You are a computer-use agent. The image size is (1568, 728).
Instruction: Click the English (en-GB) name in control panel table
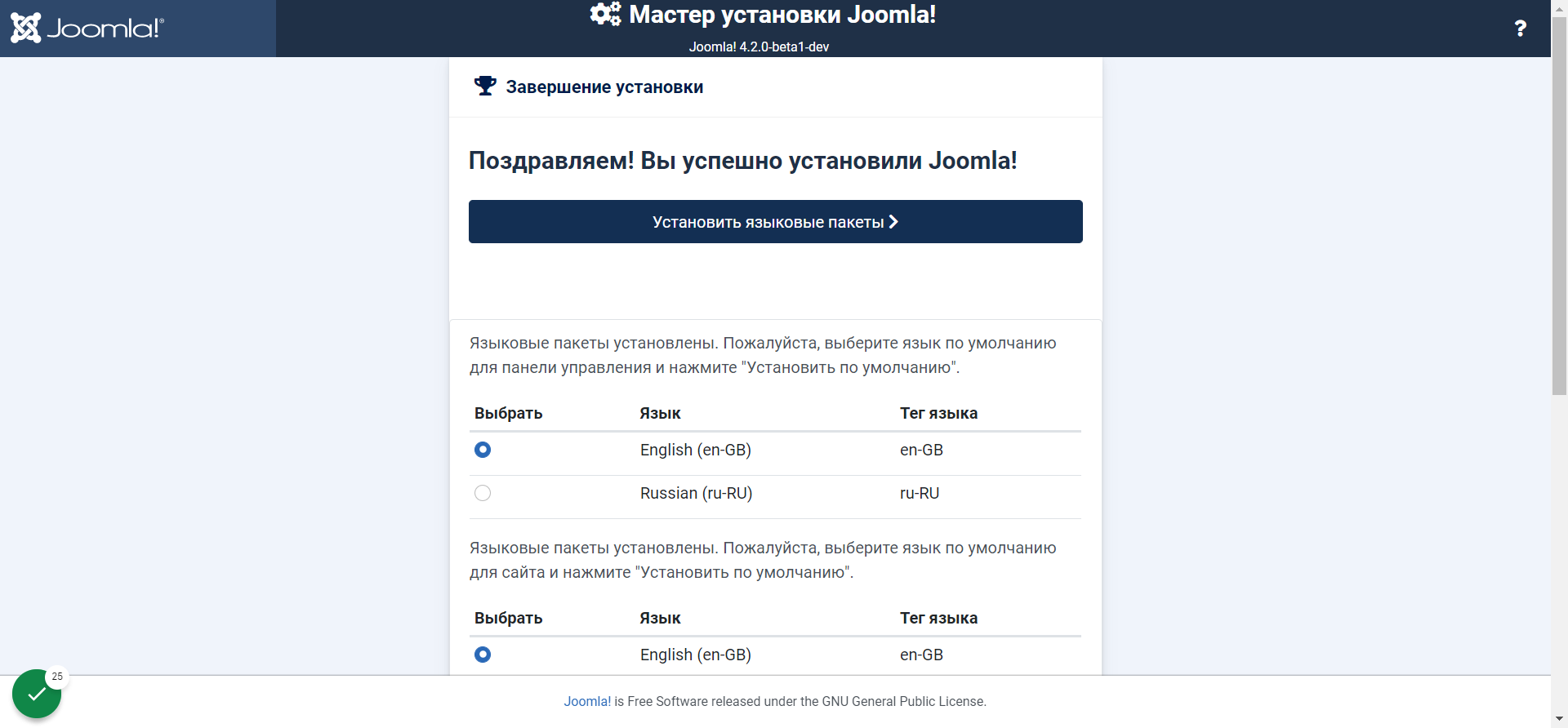(x=696, y=450)
